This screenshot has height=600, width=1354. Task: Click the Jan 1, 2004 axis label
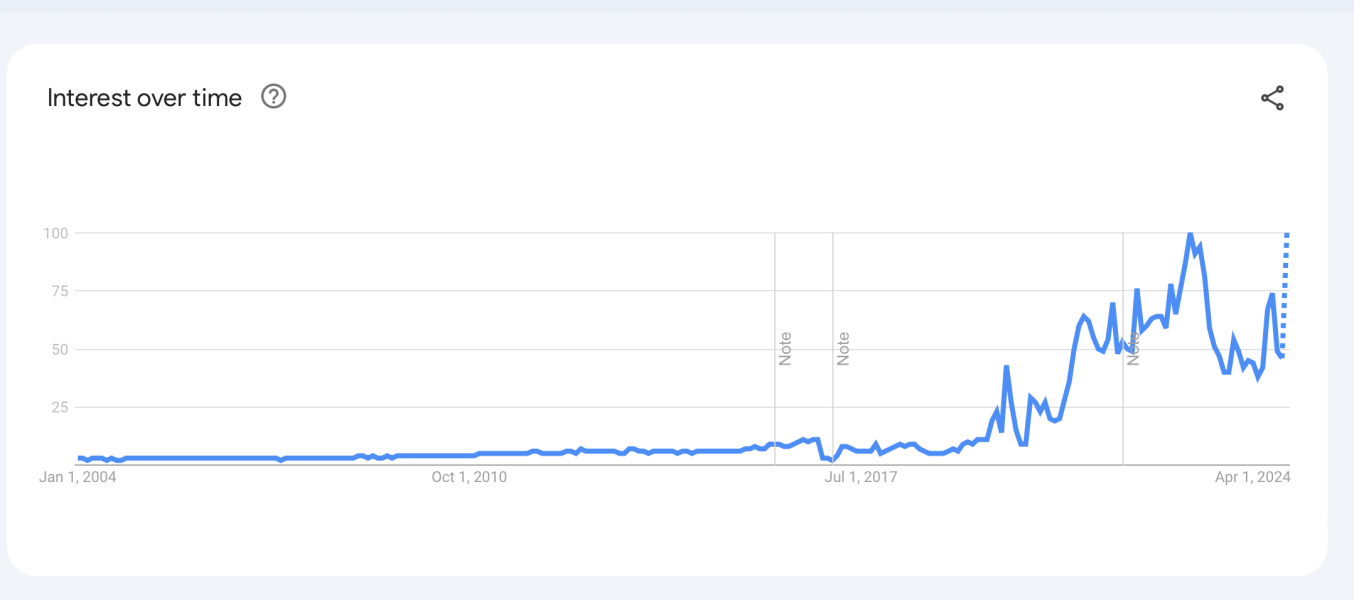coord(78,477)
